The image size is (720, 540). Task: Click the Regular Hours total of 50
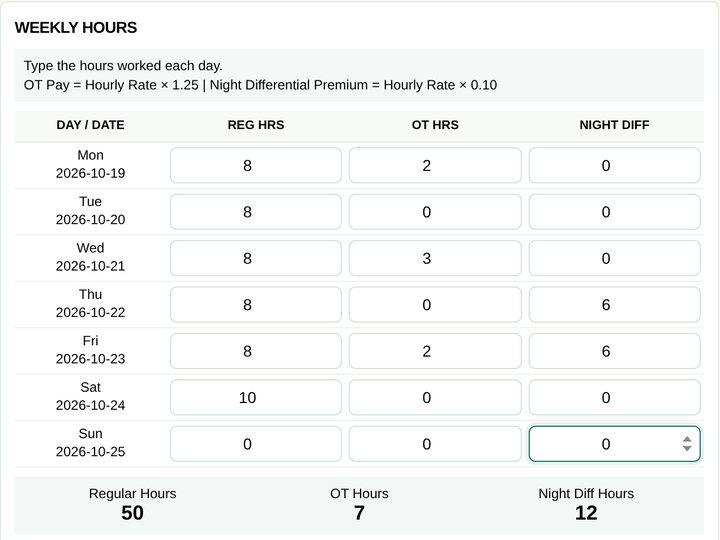tap(132, 513)
